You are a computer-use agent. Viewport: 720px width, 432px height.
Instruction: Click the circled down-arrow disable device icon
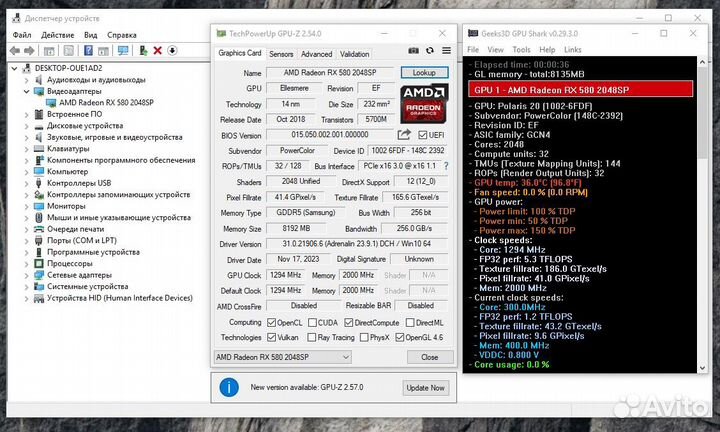point(172,50)
